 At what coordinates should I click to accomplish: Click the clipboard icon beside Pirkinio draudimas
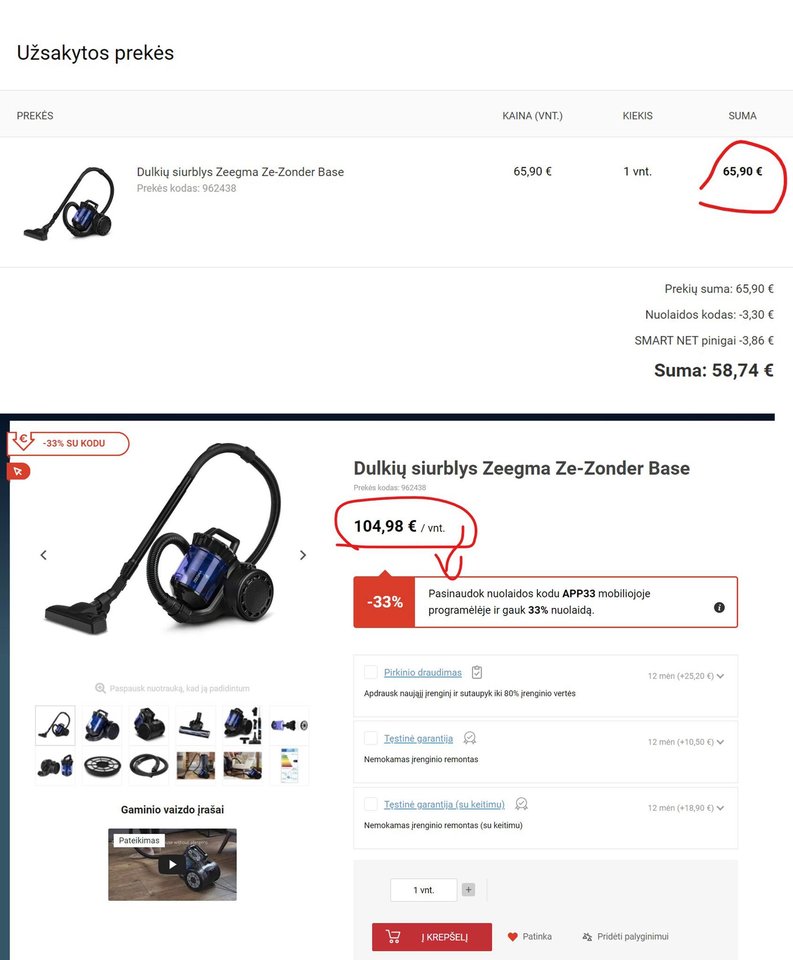[477, 672]
